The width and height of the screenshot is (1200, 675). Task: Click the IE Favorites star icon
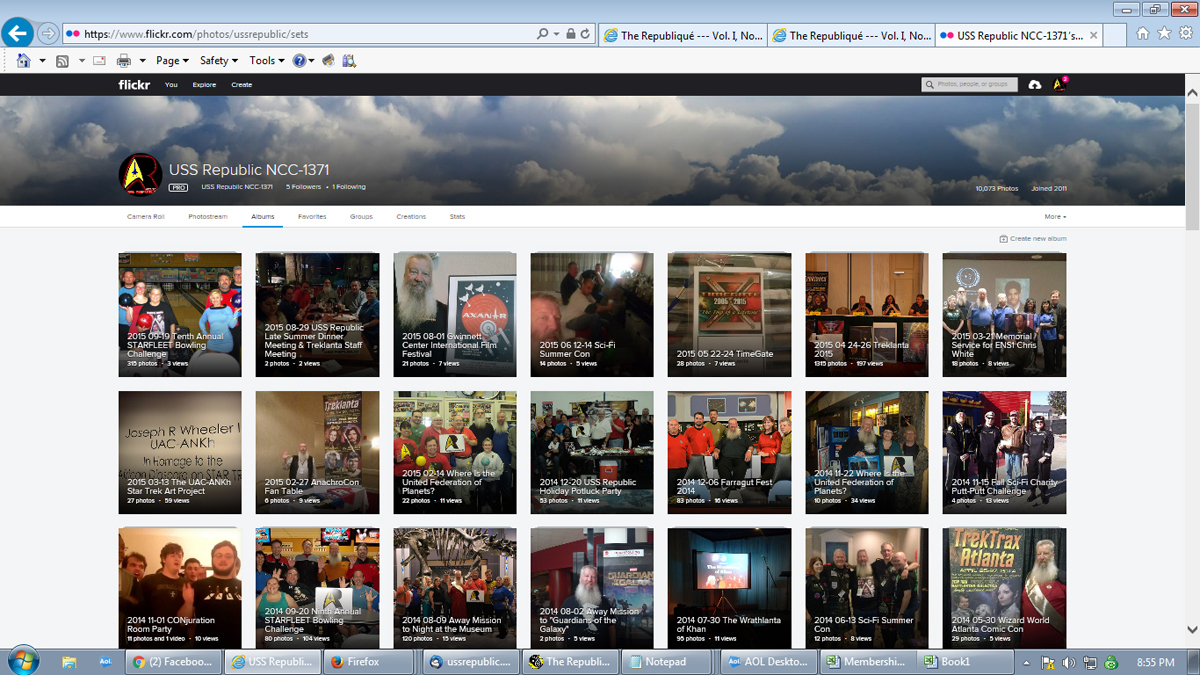(x=1164, y=34)
